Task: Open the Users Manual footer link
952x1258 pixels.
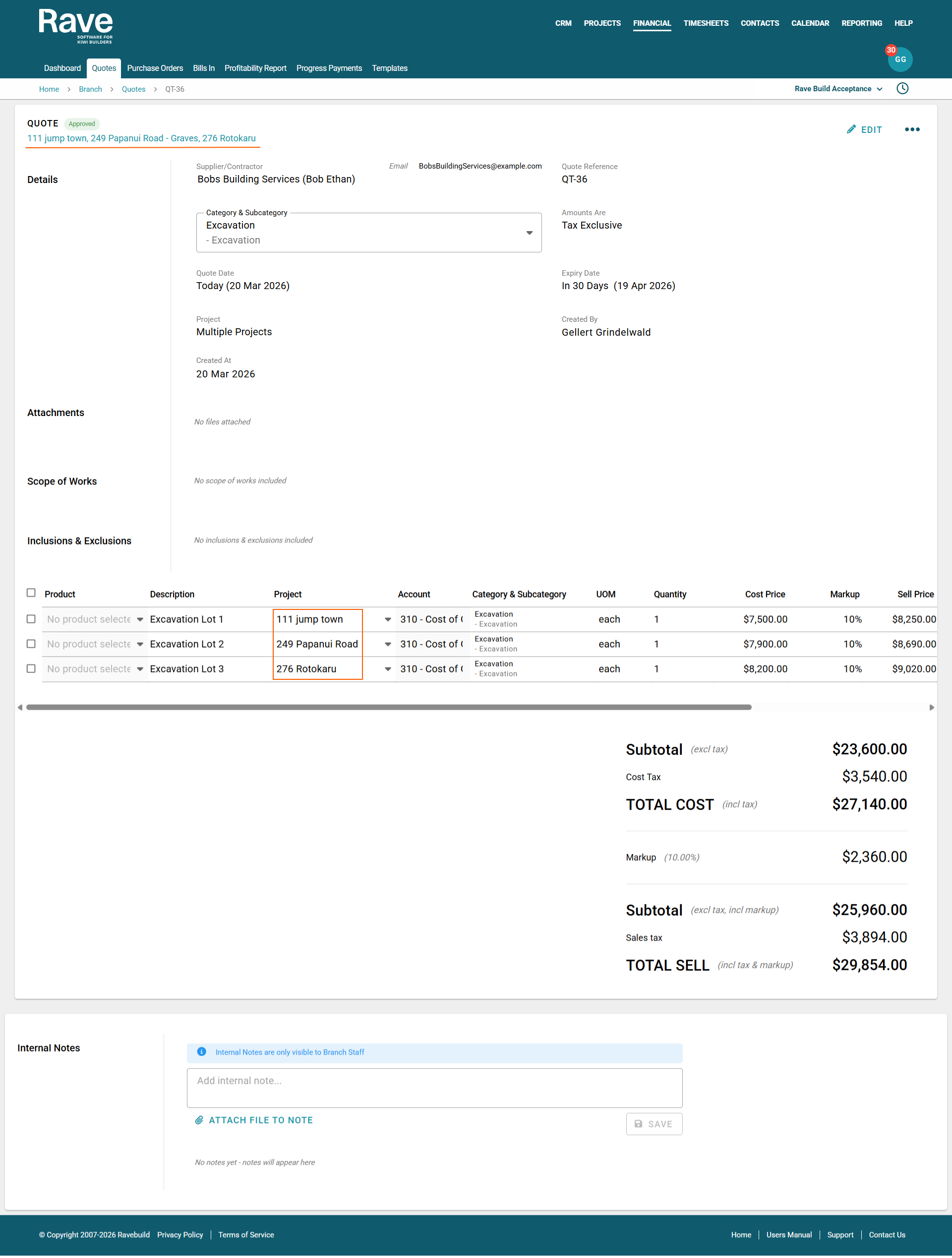Action: [788, 1235]
